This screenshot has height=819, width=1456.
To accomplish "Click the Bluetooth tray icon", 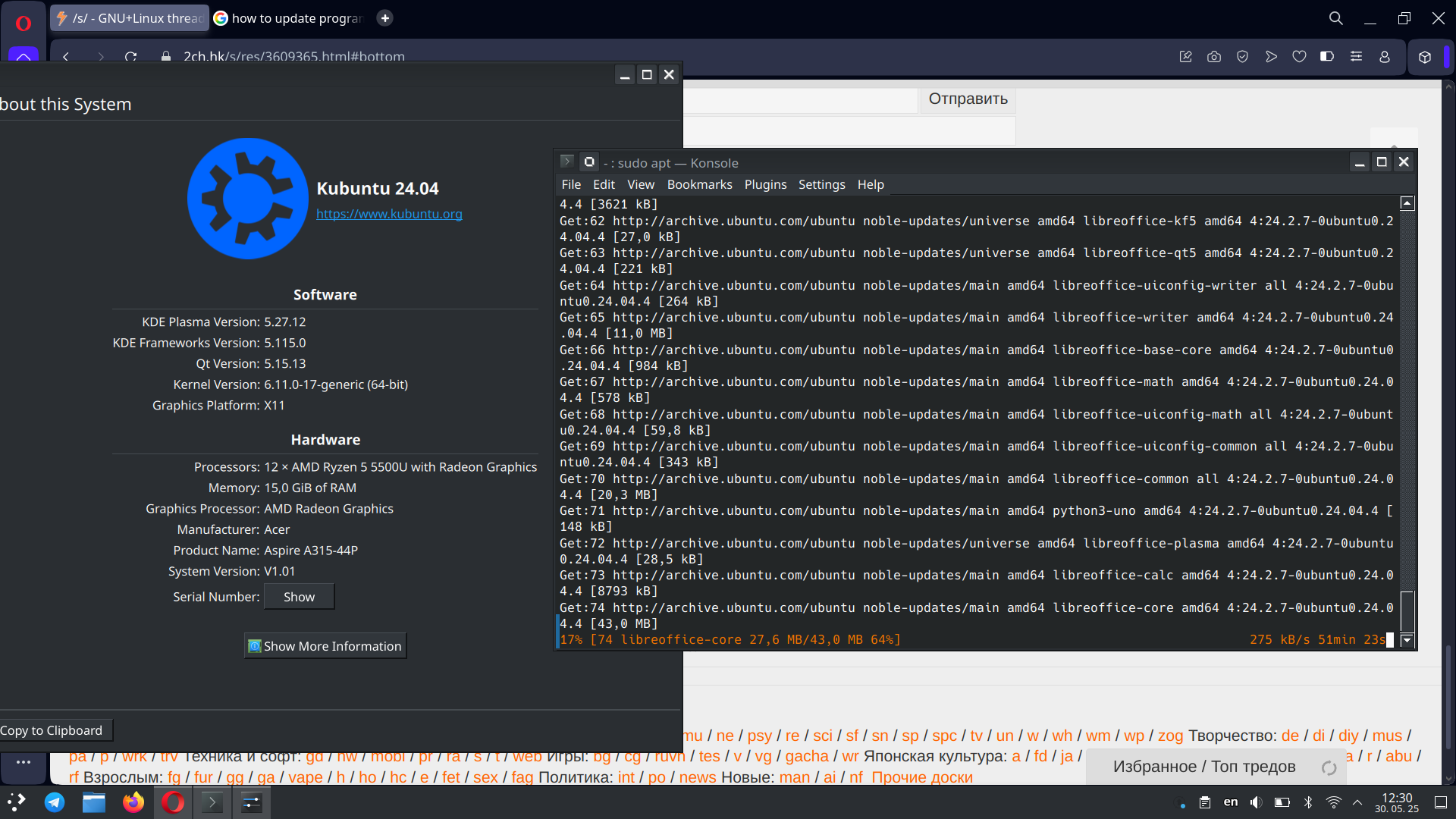I will (1308, 802).
